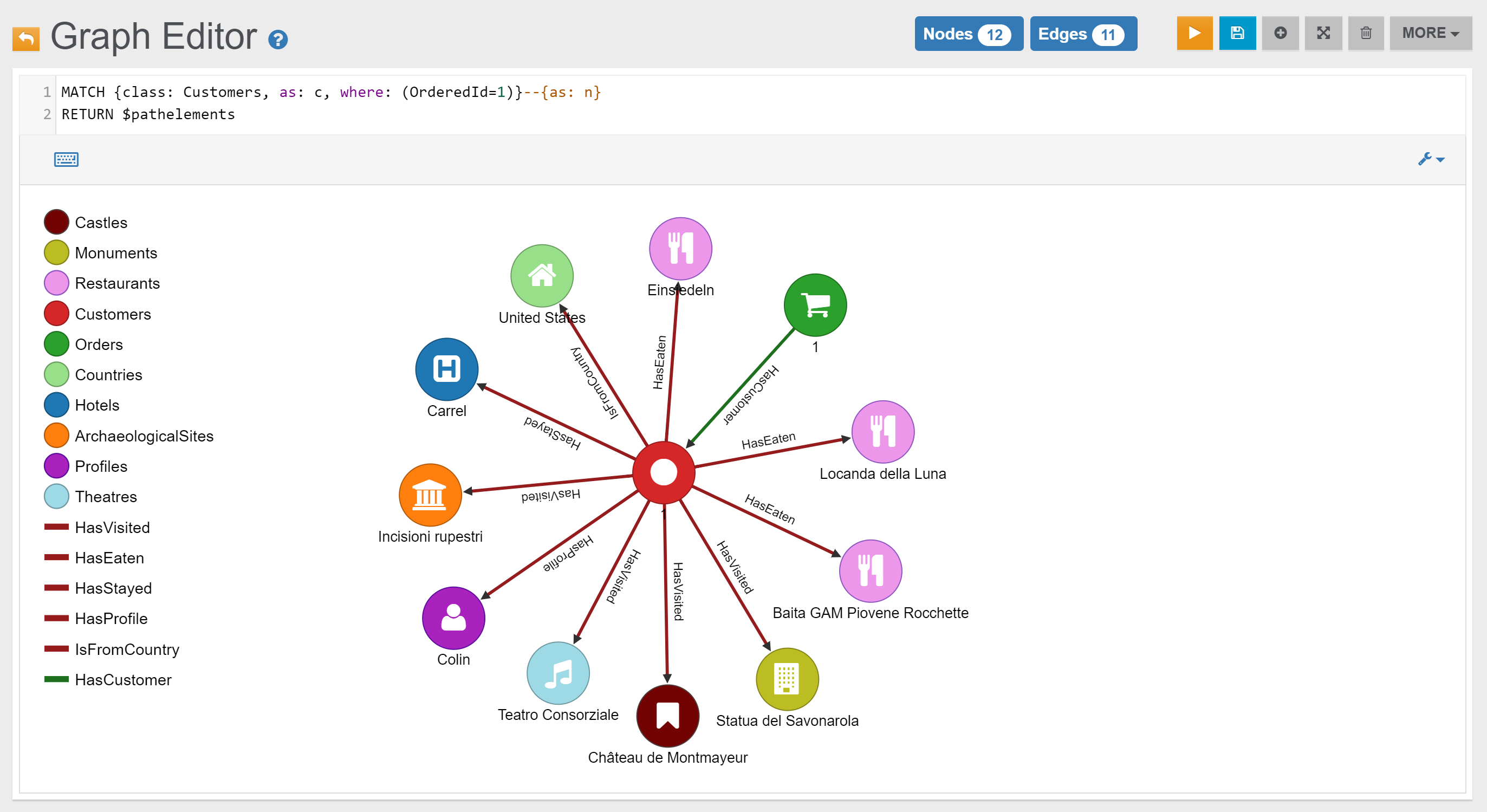Click the orange back arrow icon
Screen dimensions: 1487x812
(x=26, y=38)
